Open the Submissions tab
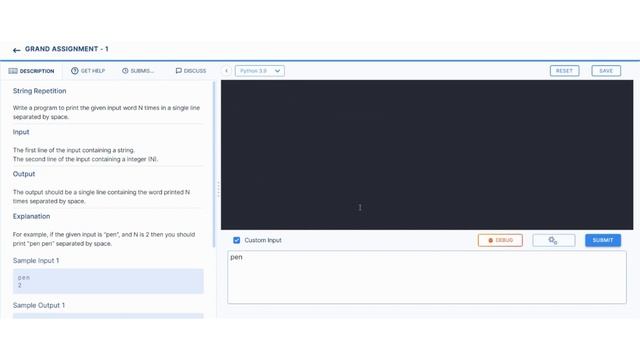The image size is (640, 360). 138,71
